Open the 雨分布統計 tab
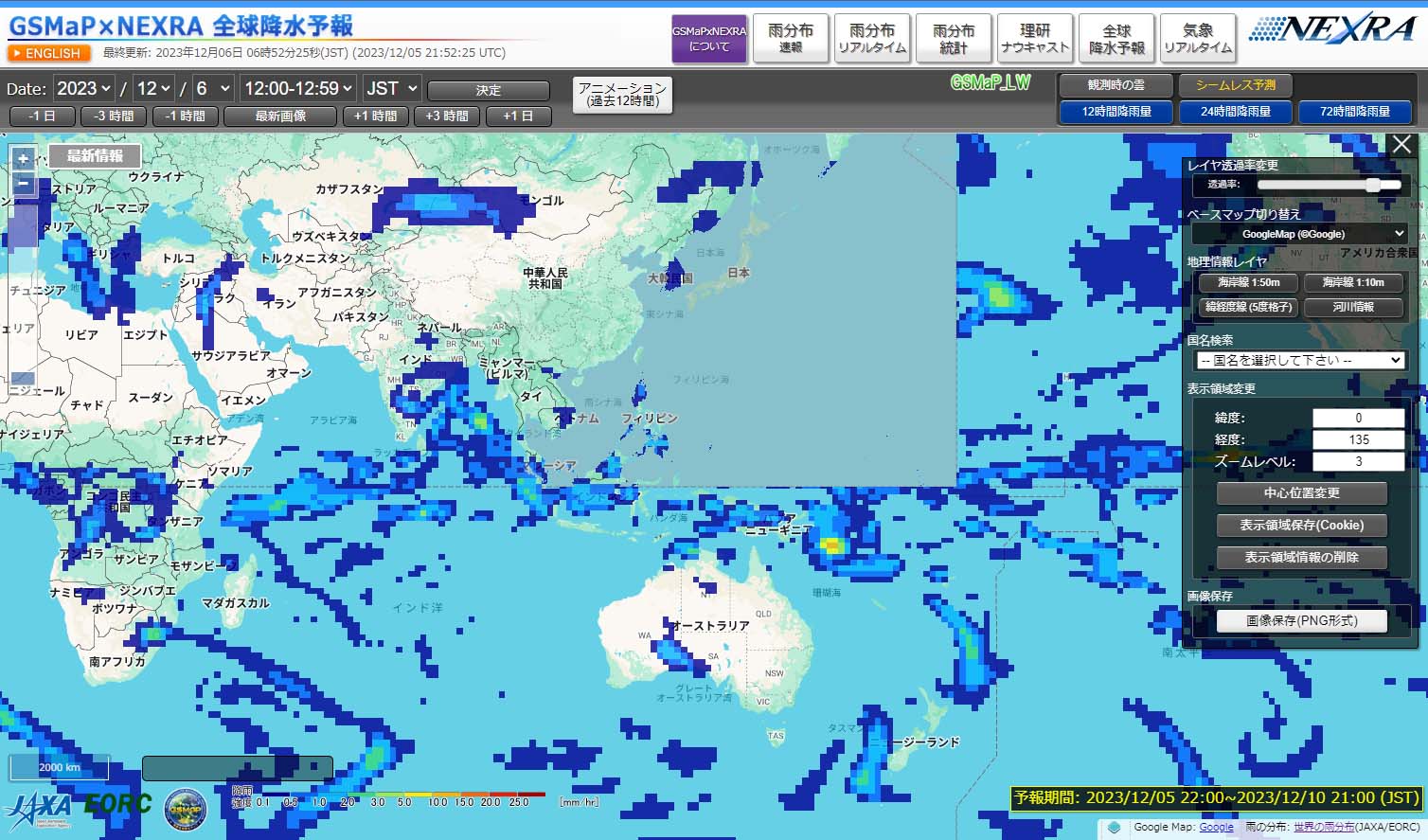 (x=954, y=39)
